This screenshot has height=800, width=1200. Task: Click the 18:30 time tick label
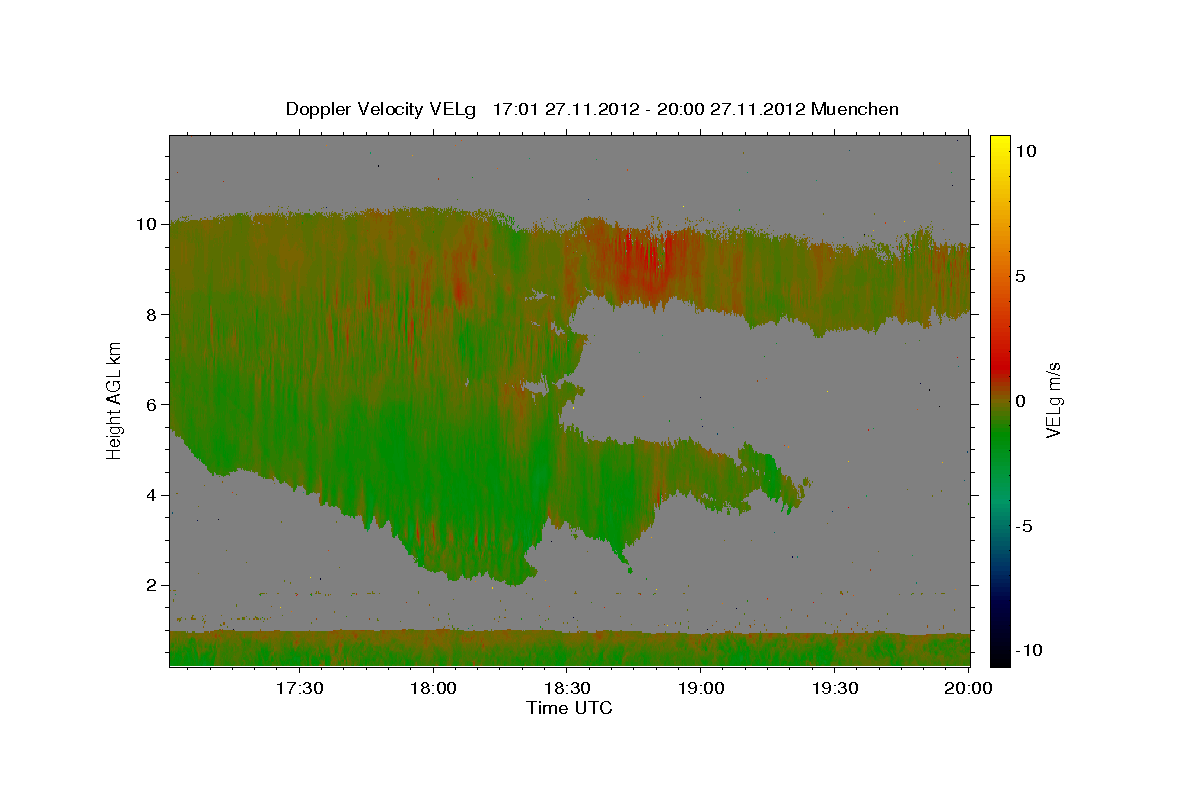(x=567, y=689)
